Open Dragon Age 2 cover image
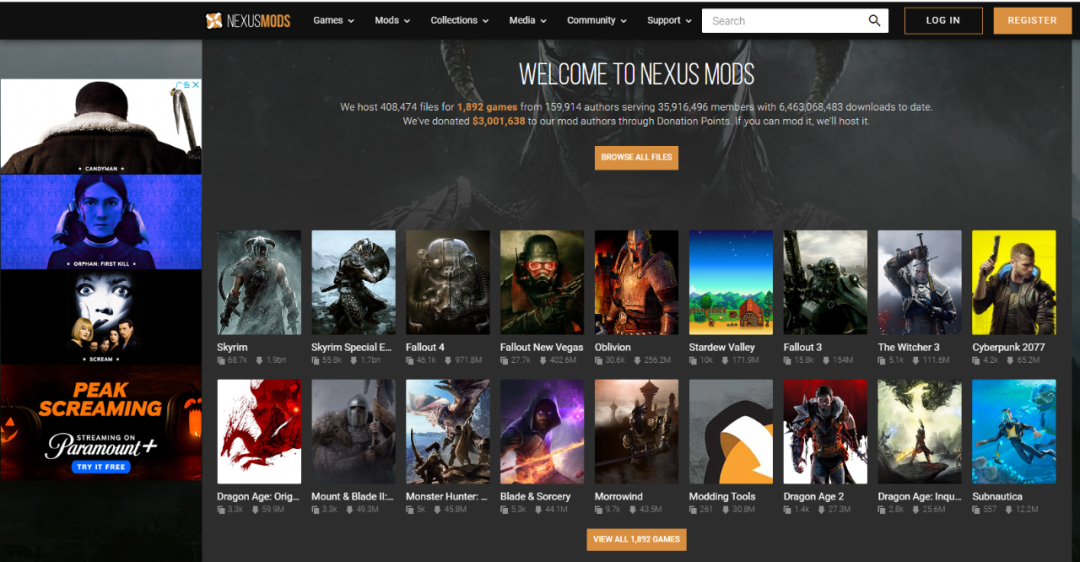 (825, 432)
